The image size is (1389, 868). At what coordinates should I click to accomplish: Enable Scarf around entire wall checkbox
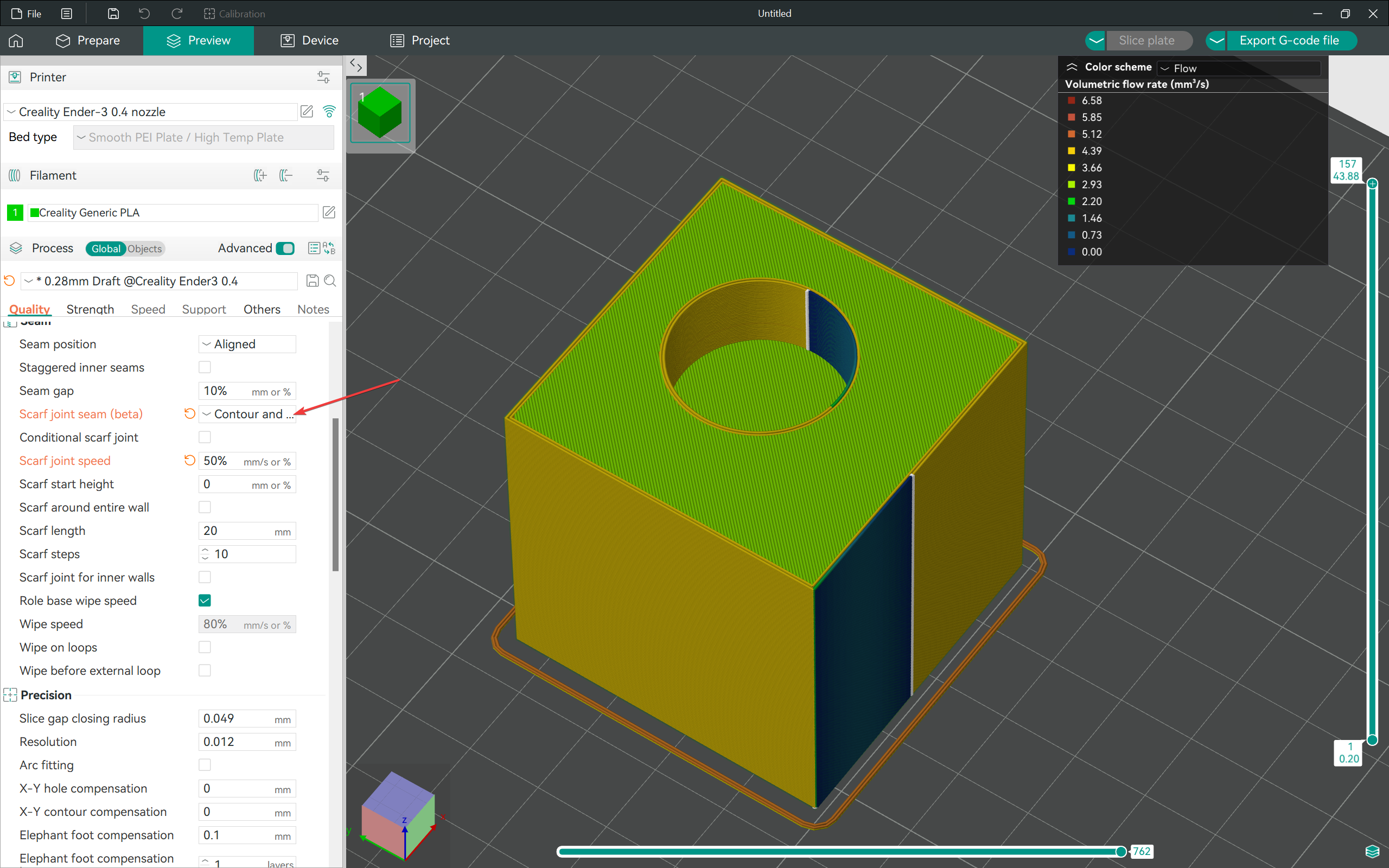click(x=206, y=507)
